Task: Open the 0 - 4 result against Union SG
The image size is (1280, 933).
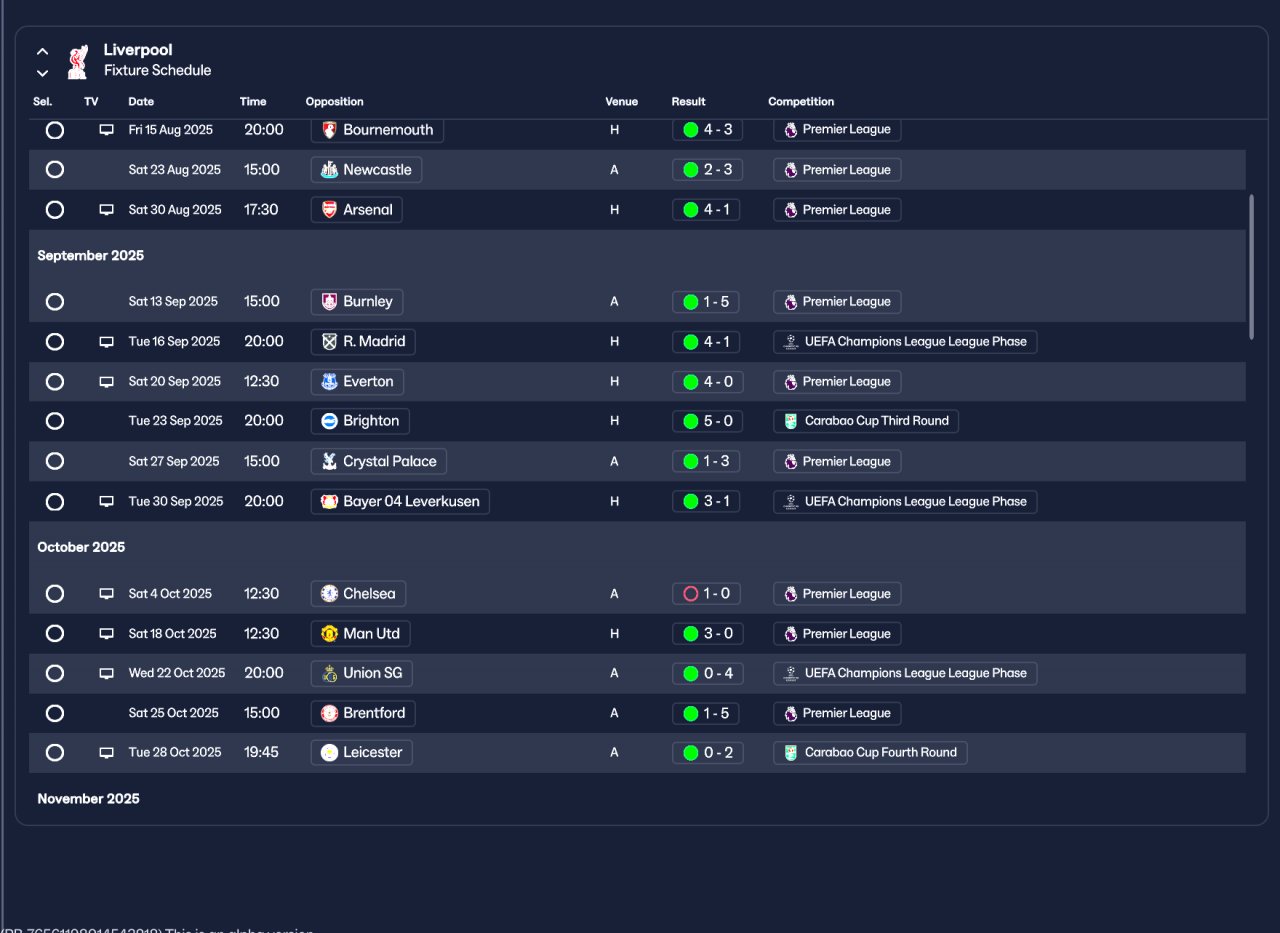Action: (x=707, y=674)
